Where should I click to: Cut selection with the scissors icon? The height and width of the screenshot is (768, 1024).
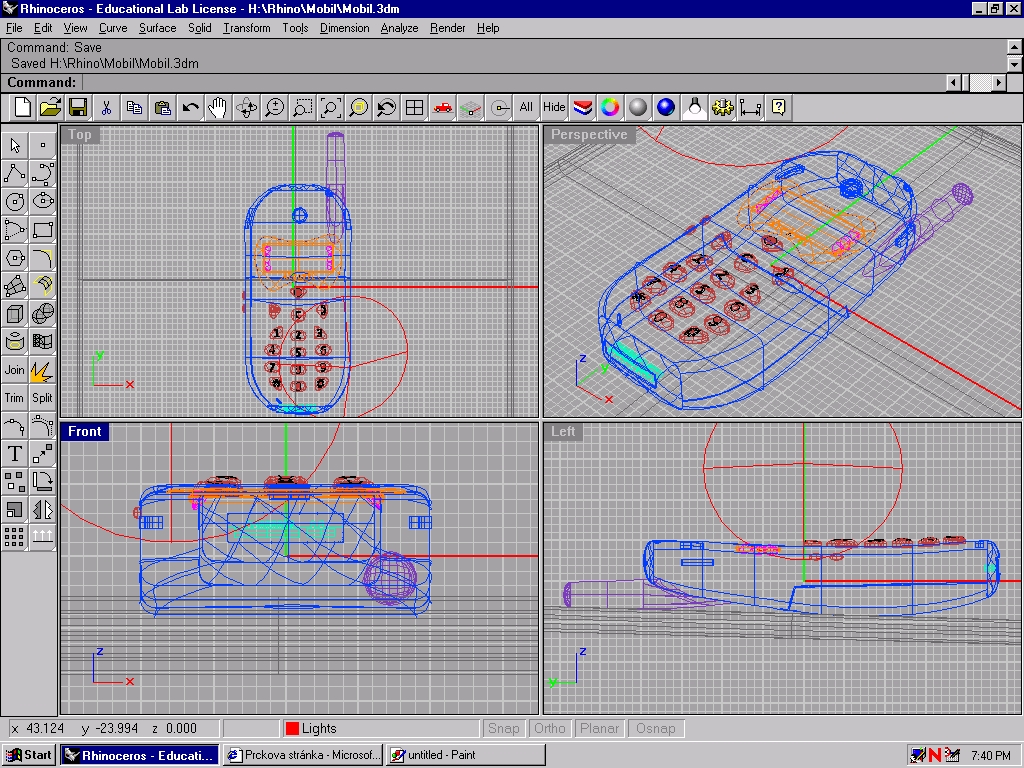tap(106, 108)
